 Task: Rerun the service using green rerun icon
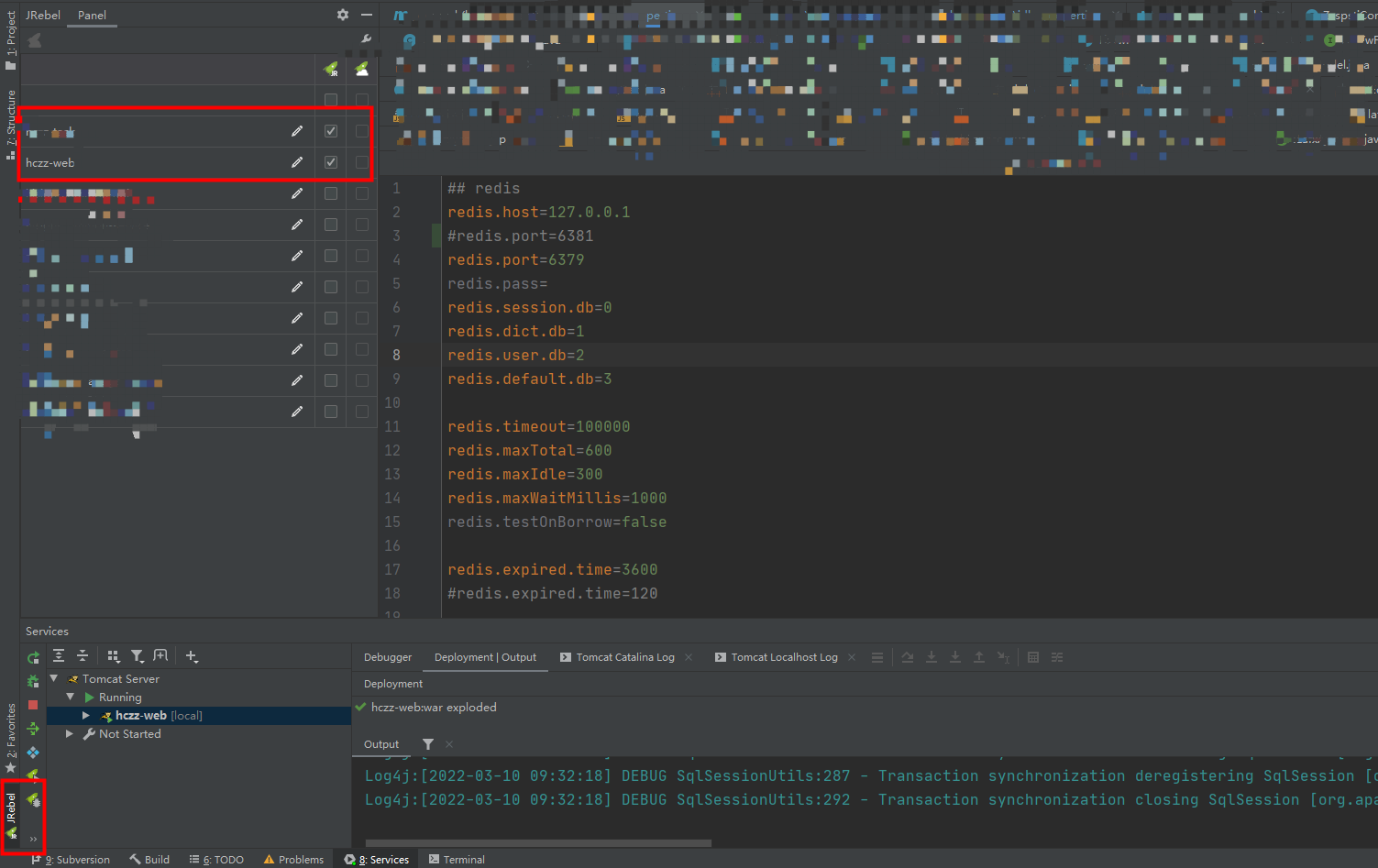(x=33, y=657)
